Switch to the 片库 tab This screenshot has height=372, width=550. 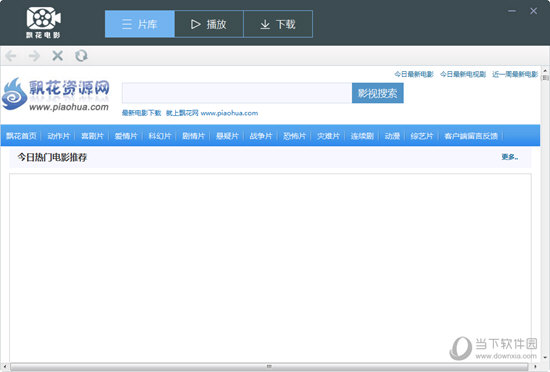(x=140, y=24)
